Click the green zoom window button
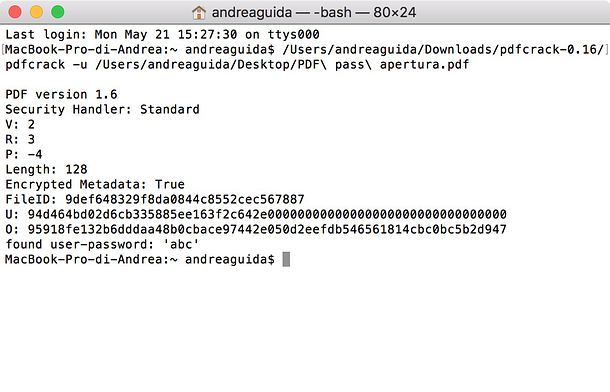Image resolution: width=610 pixels, height=392 pixels. (x=58, y=12)
